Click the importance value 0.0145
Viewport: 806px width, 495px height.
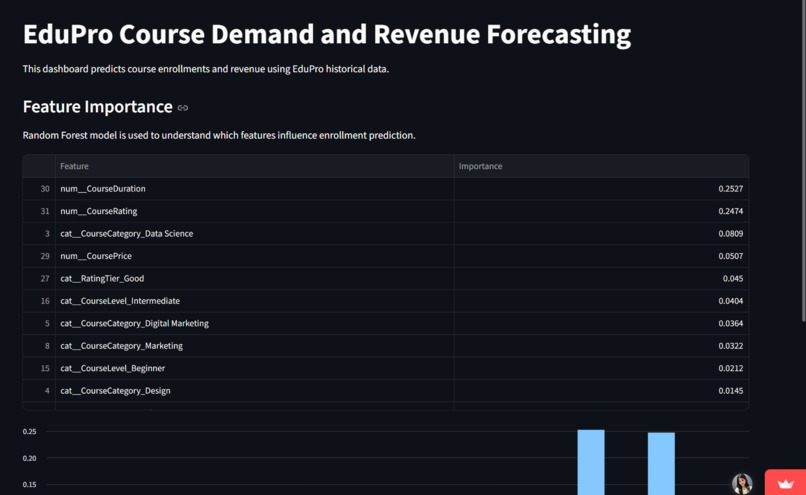pyautogui.click(x=730, y=391)
